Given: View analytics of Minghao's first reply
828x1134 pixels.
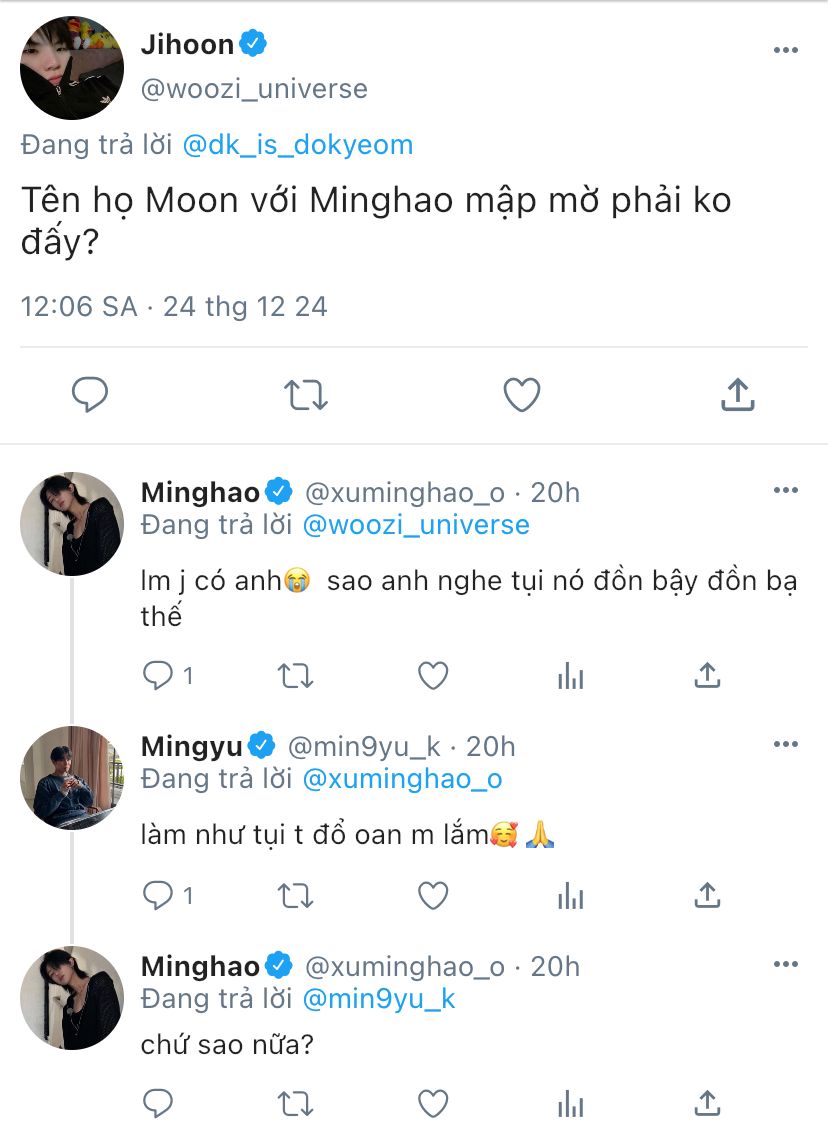Looking at the screenshot, I should [570, 677].
